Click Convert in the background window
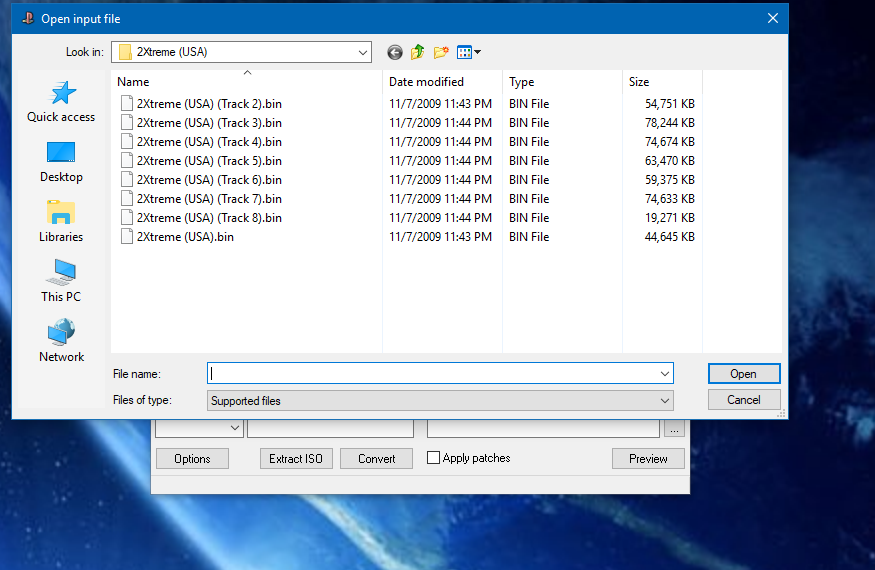875x570 pixels. (x=377, y=458)
